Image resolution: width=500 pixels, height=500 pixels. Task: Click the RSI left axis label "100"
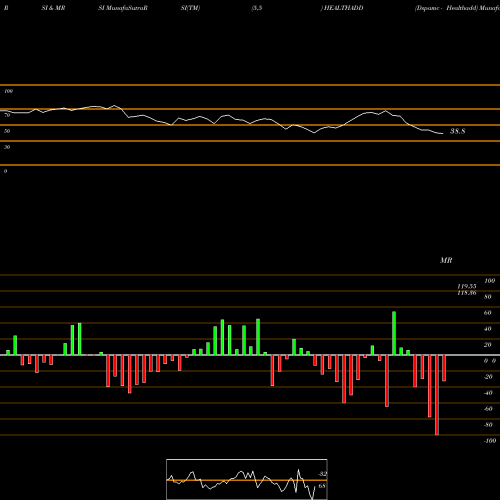pyautogui.click(x=8, y=91)
